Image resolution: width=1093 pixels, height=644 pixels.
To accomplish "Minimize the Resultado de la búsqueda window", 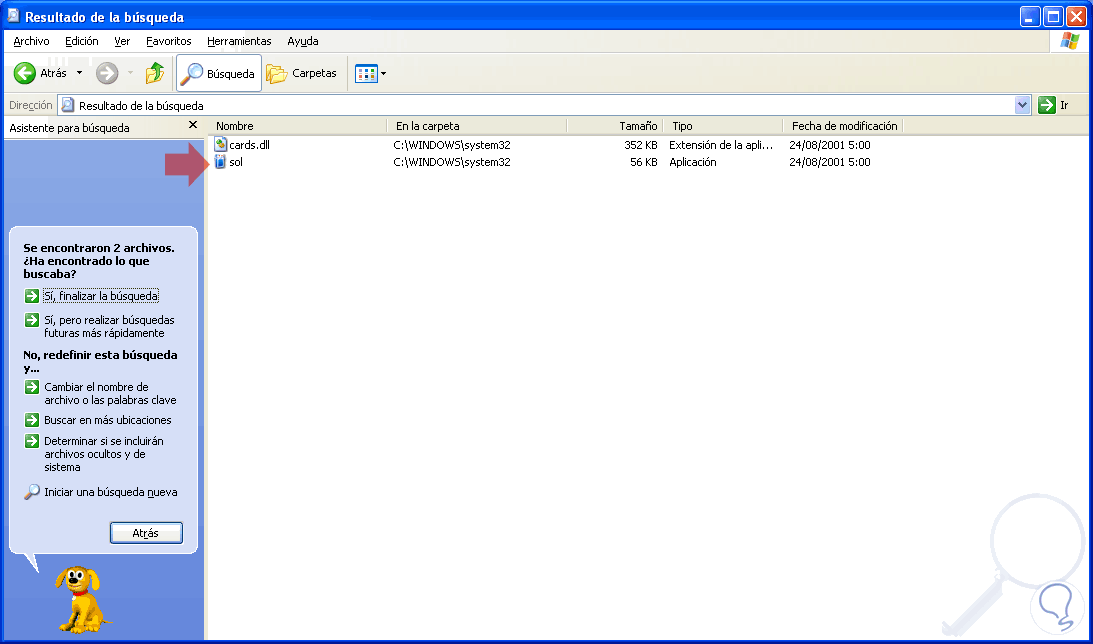I will pos(1031,17).
